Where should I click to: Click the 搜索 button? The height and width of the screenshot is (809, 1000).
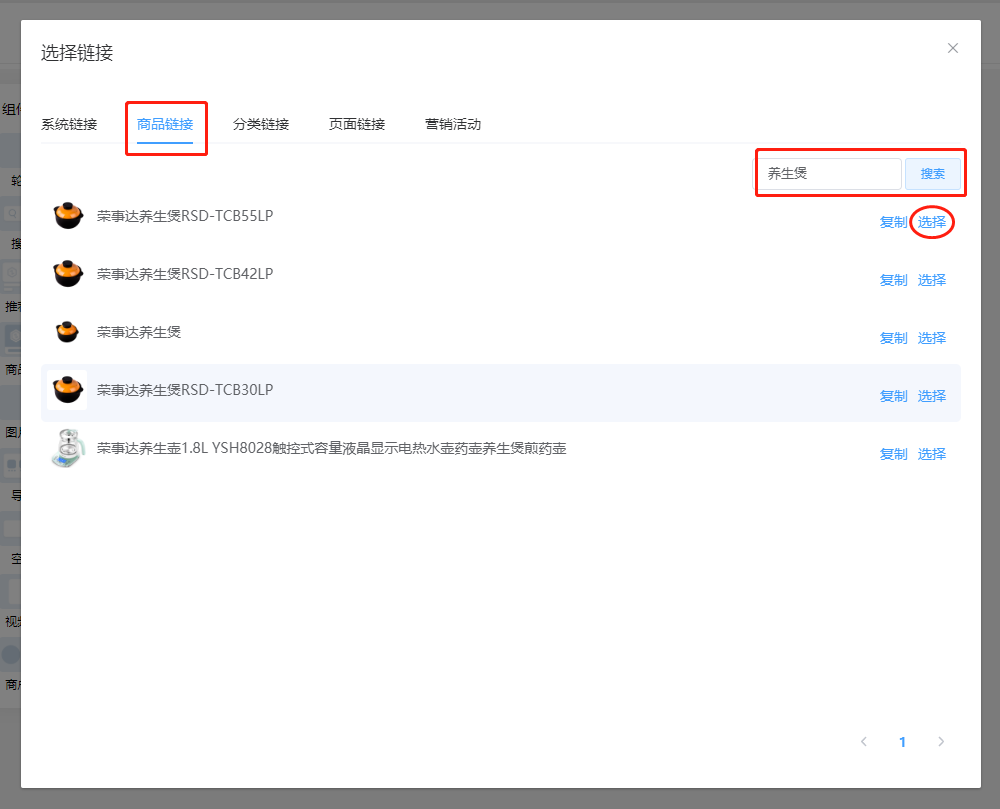click(932, 173)
